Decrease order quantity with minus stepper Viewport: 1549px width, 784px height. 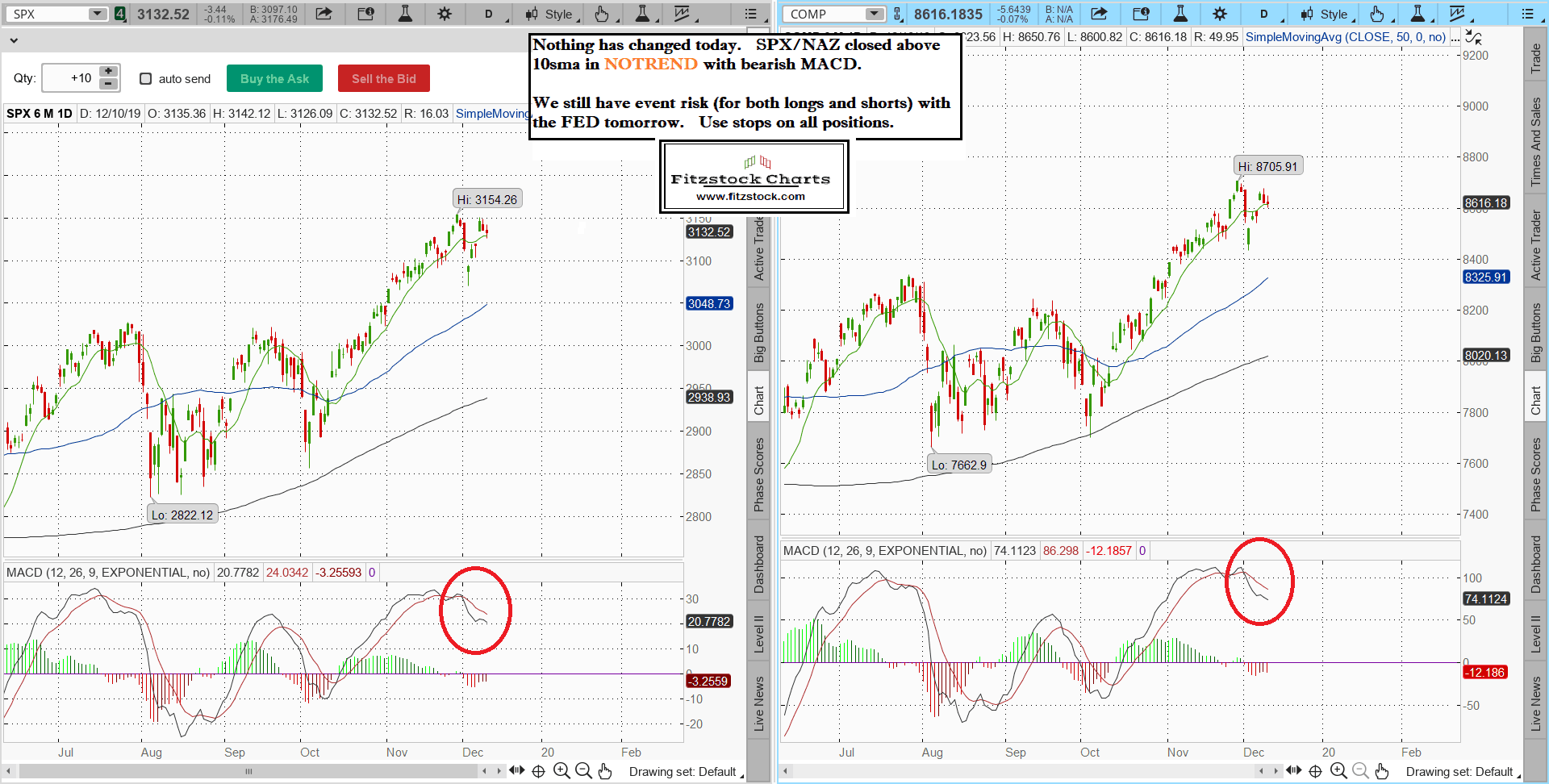(109, 84)
